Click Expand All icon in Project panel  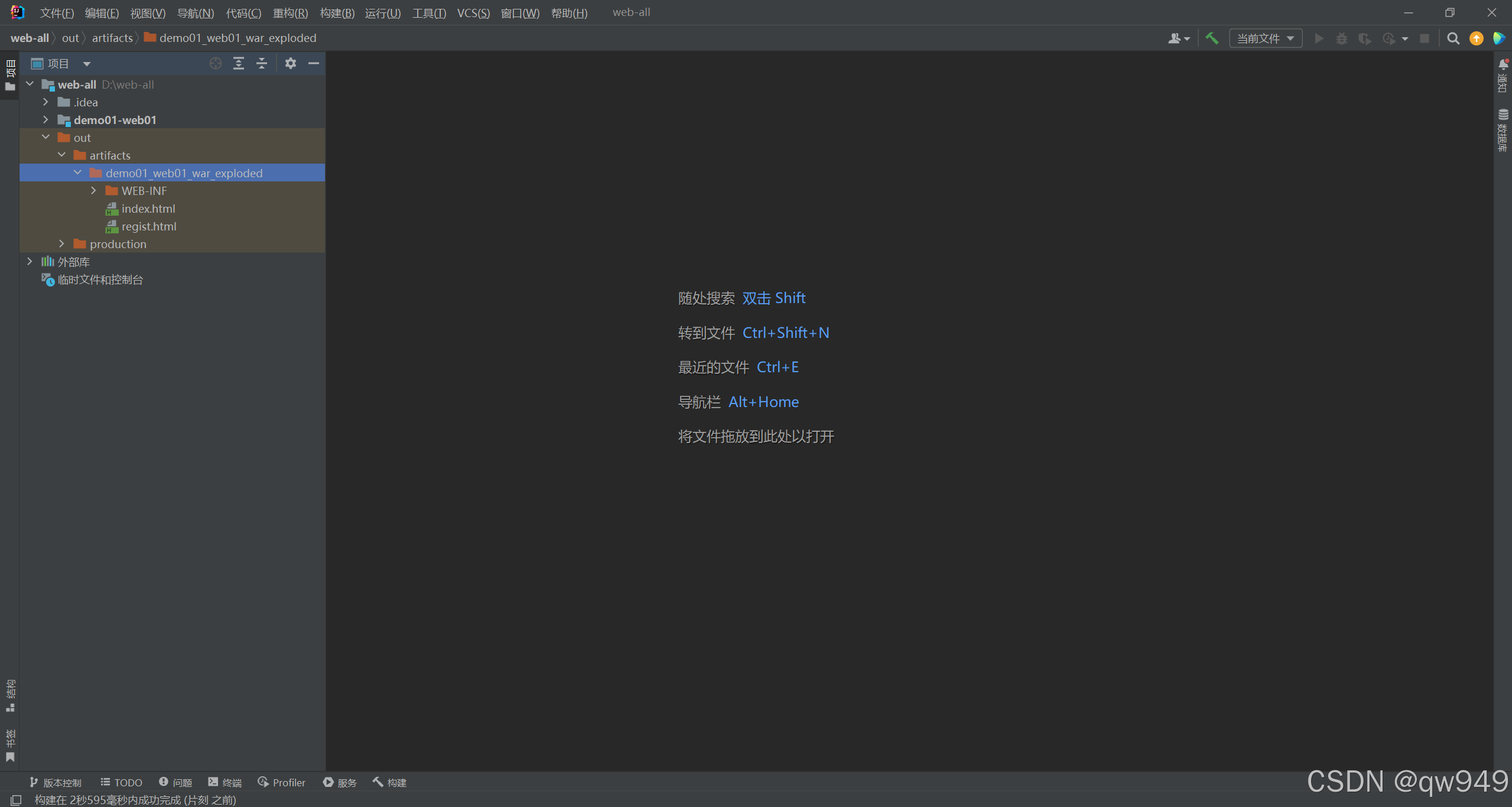239,63
